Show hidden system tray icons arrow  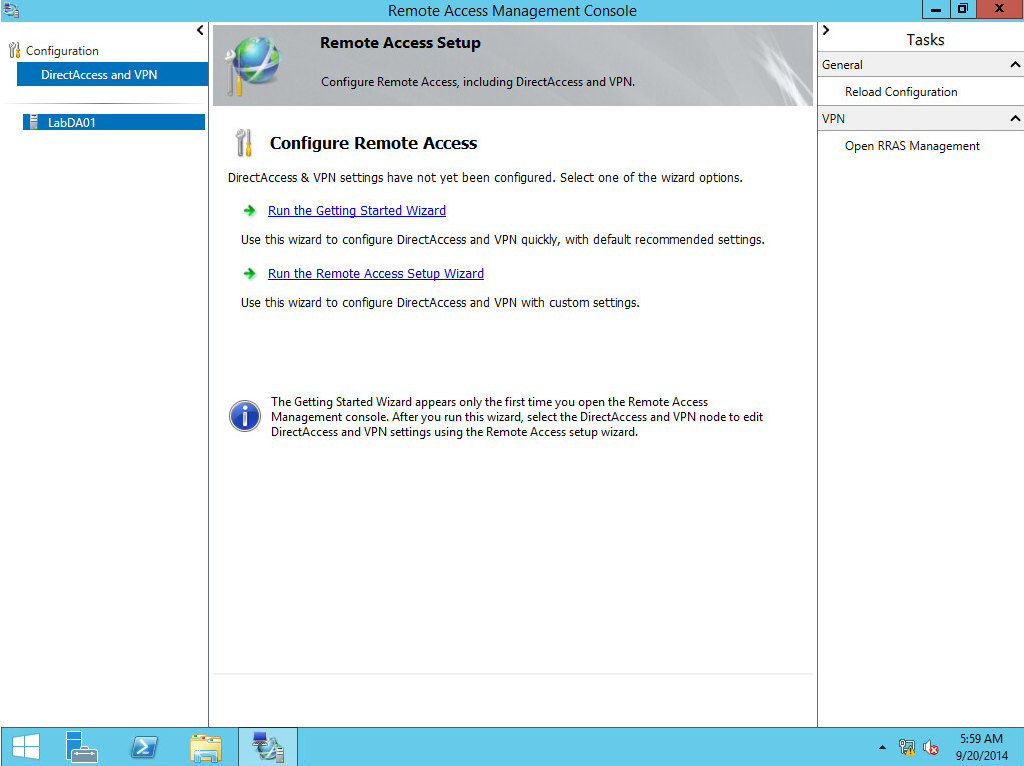coord(882,747)
